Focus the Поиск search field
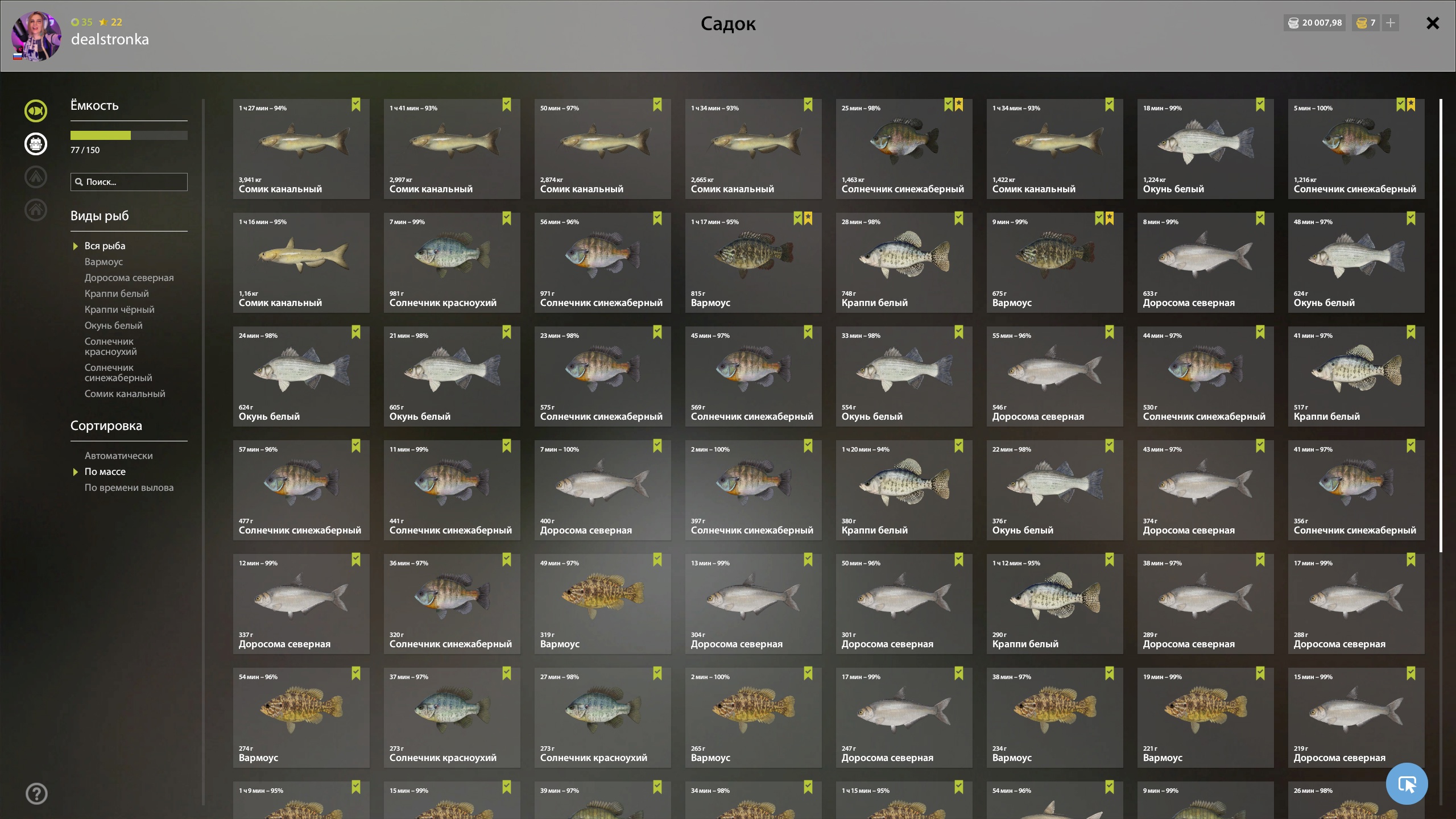 129,182
